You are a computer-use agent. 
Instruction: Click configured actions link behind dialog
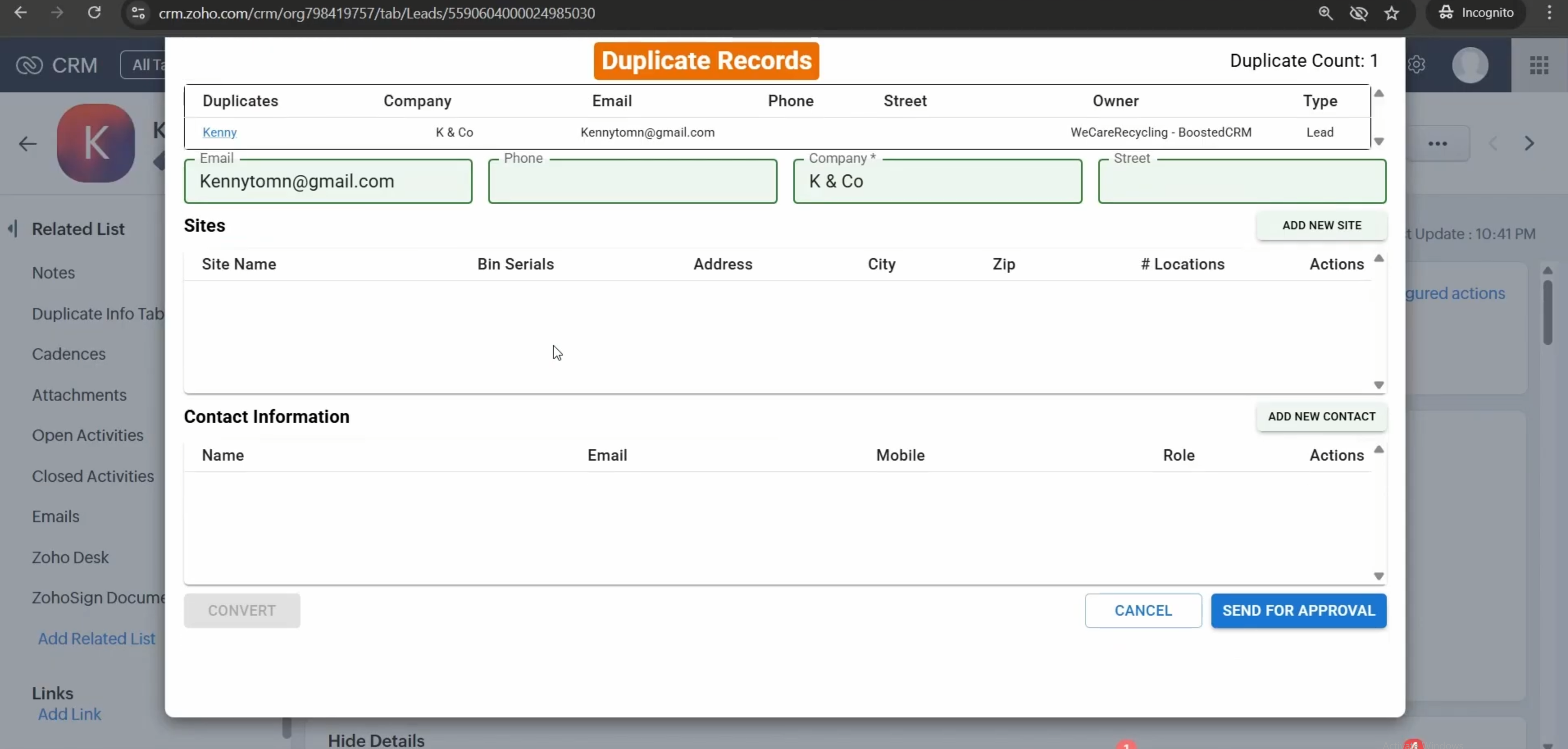tap(1455, 293)
